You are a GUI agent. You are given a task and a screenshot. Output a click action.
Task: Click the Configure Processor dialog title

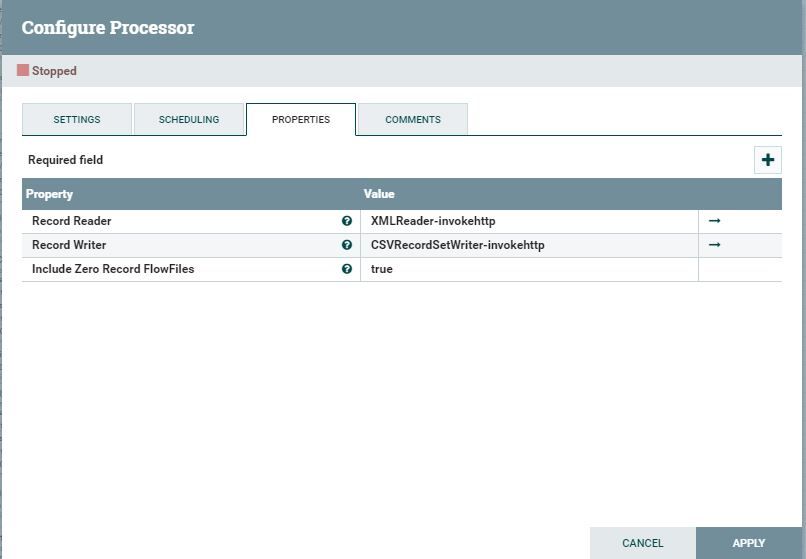pos(108,27)
